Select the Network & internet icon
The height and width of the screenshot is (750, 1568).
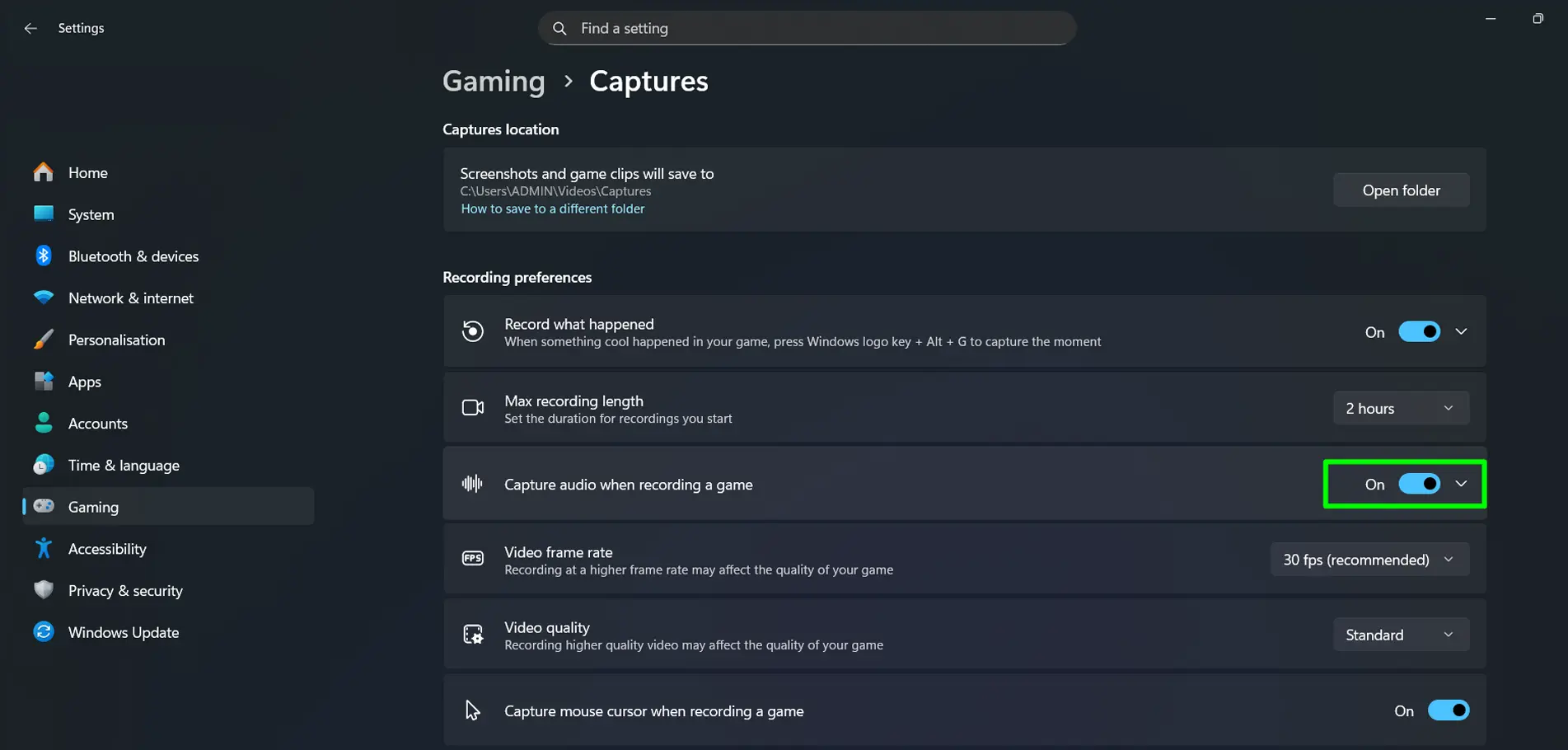(42, 298)
